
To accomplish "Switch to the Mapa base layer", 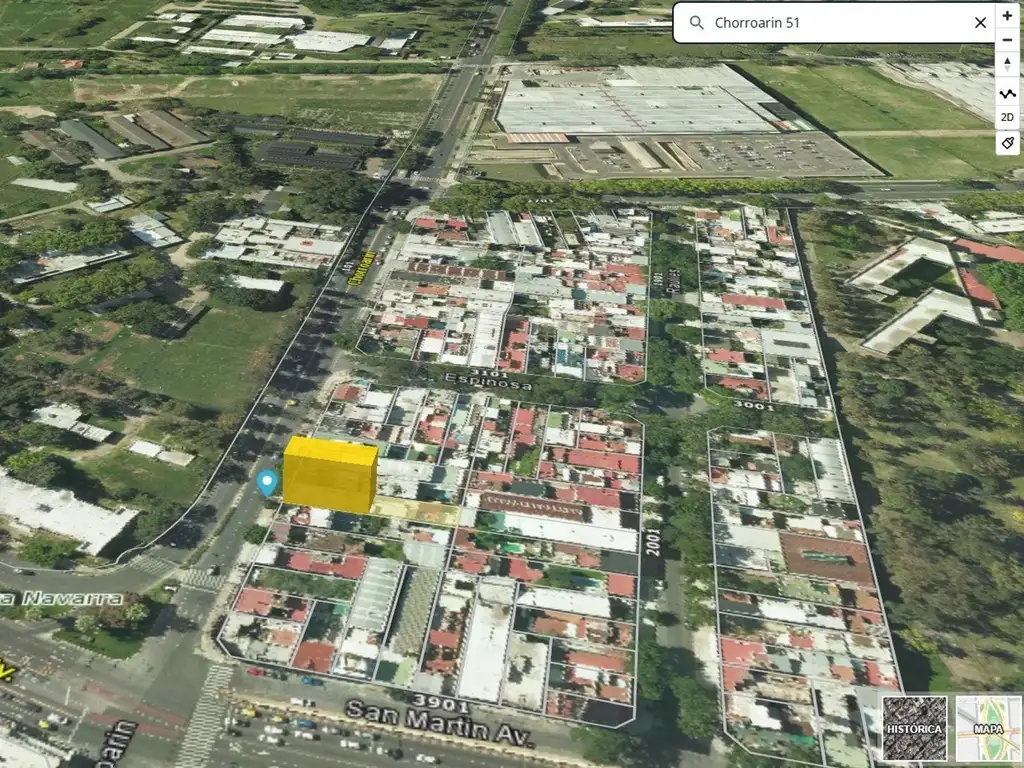I will (988, 728).
